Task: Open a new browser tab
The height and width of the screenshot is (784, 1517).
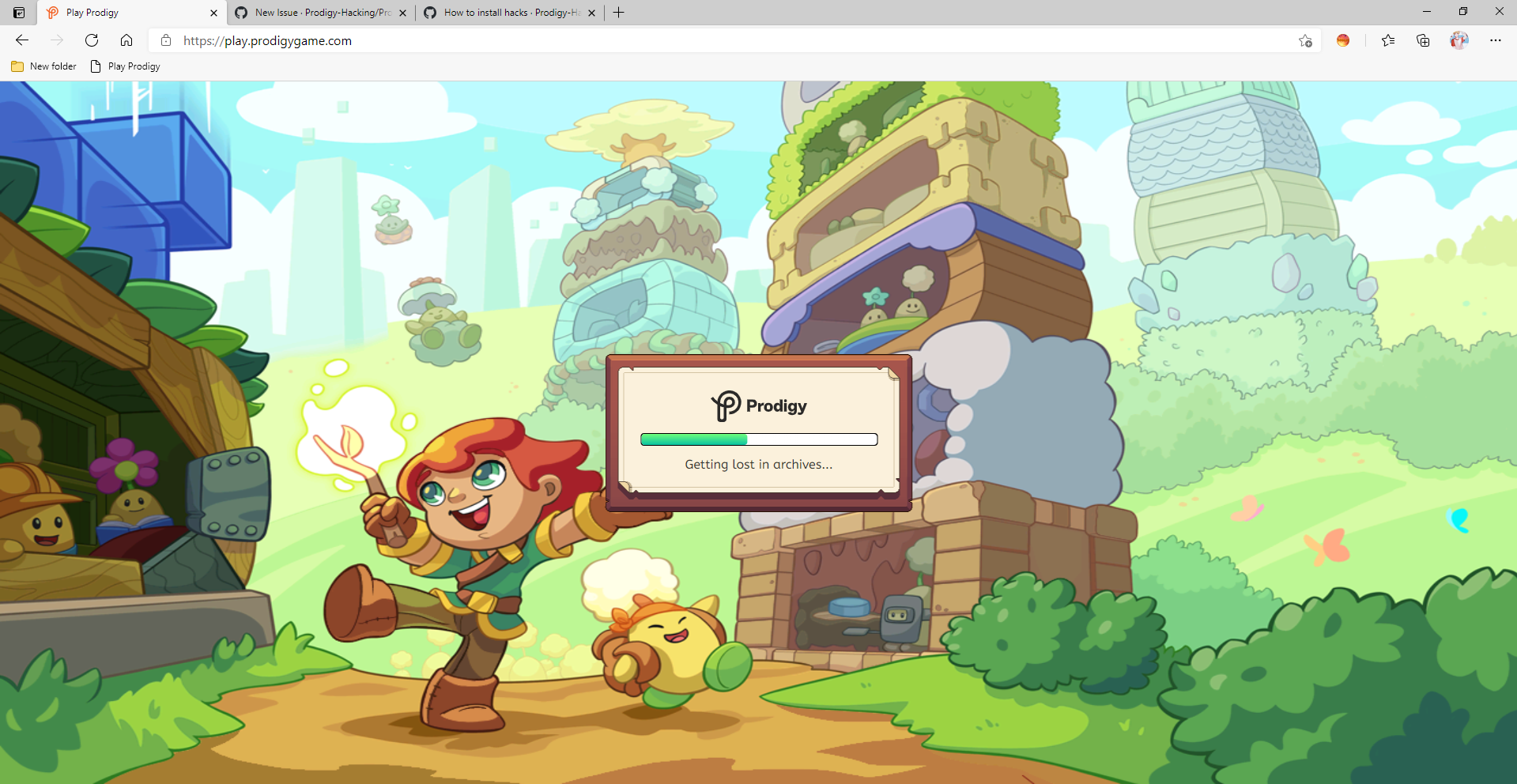Action: tap(619, 13)
